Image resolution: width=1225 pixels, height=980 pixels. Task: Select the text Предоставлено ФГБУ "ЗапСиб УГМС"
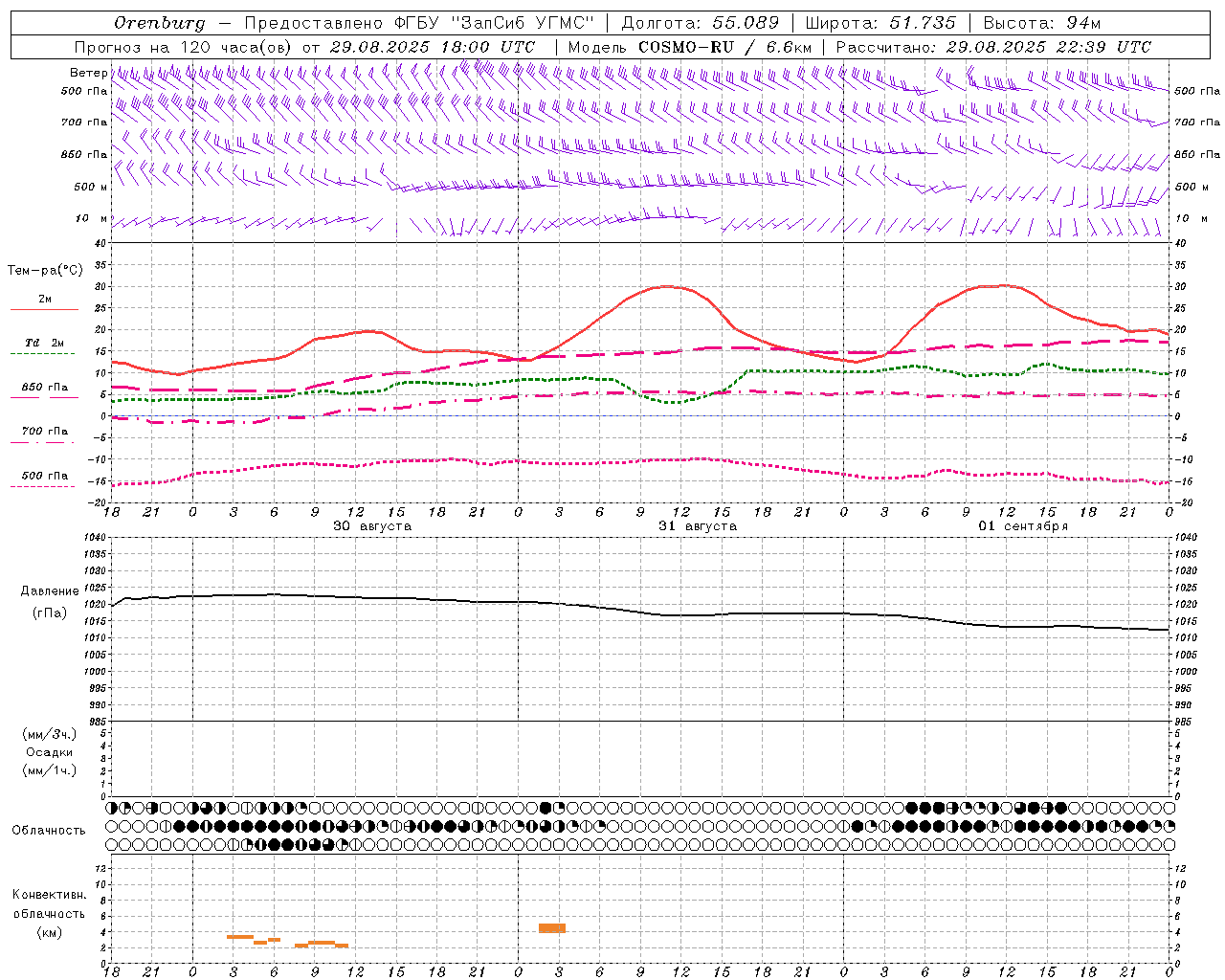[x=419, y=23]
